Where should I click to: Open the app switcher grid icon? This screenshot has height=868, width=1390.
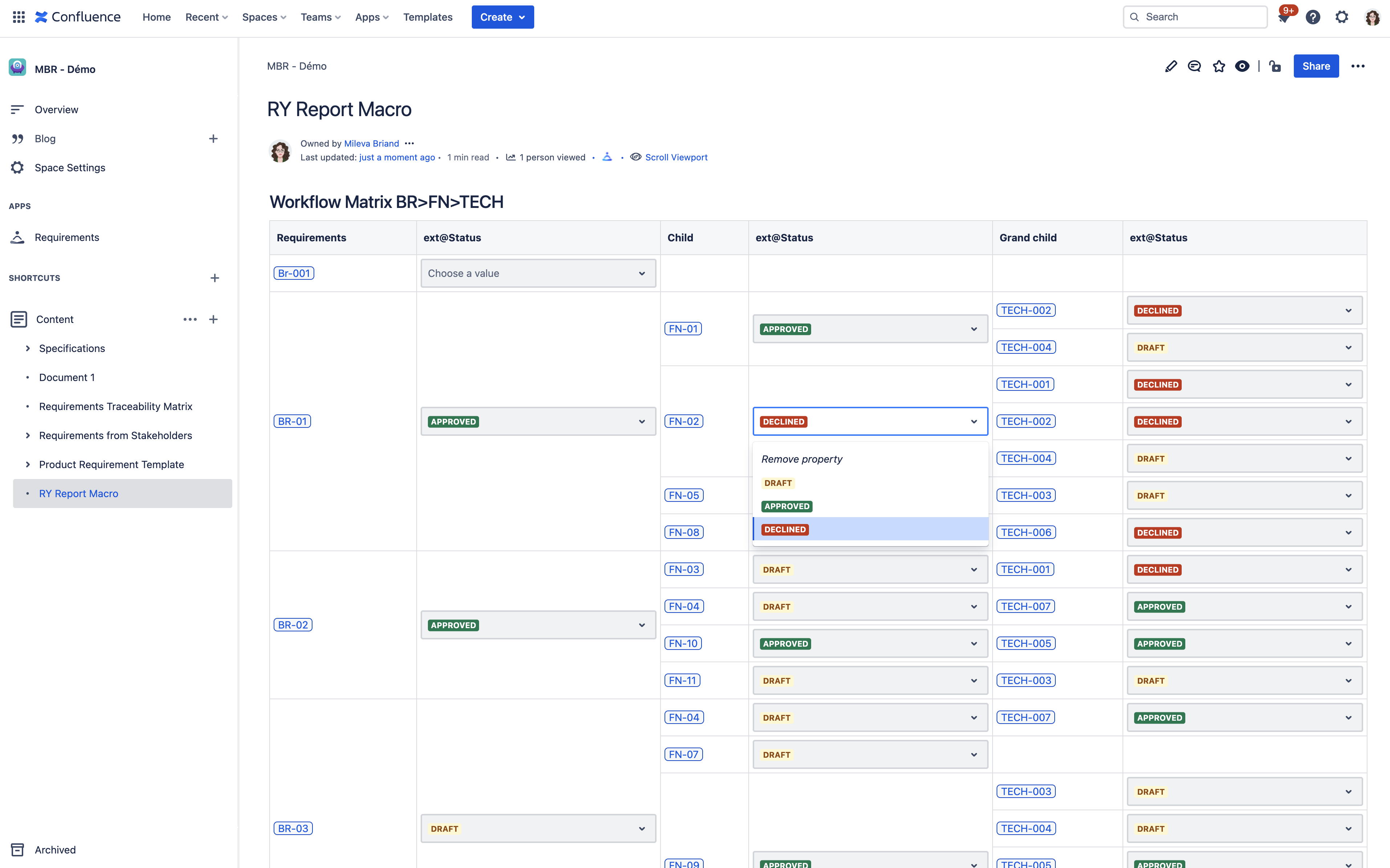(x=19, y=17)
